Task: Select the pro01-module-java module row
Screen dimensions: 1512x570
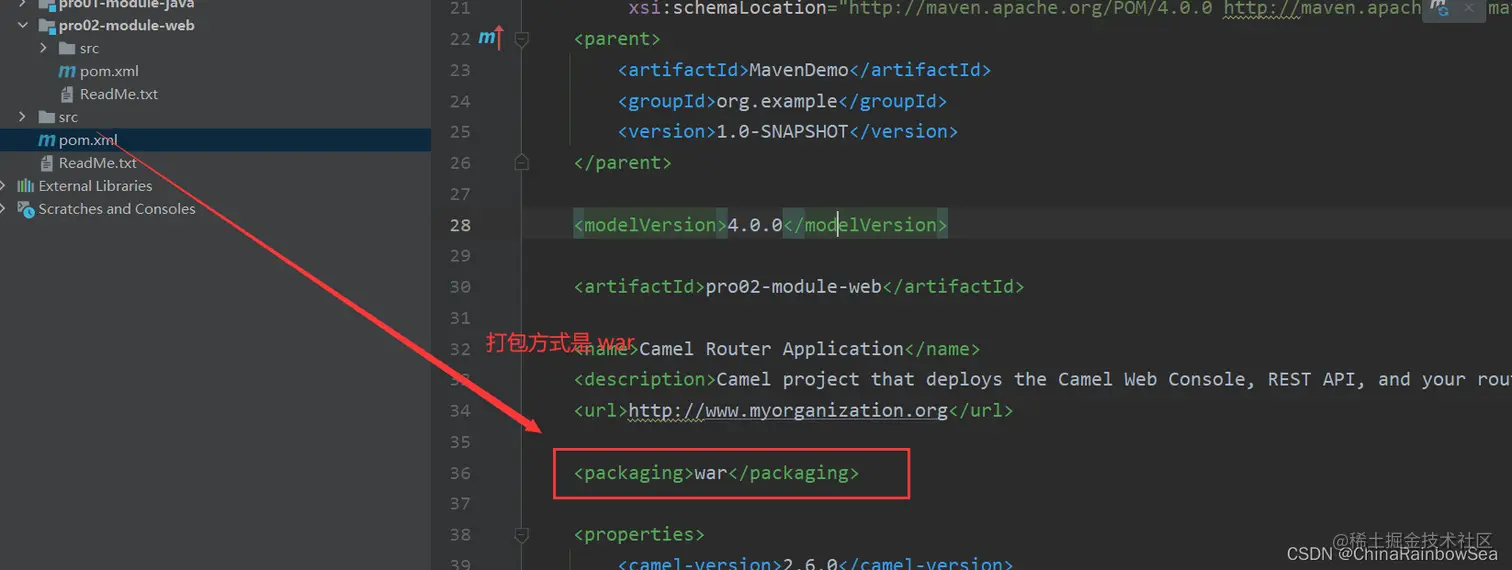Action: (215, 4)
